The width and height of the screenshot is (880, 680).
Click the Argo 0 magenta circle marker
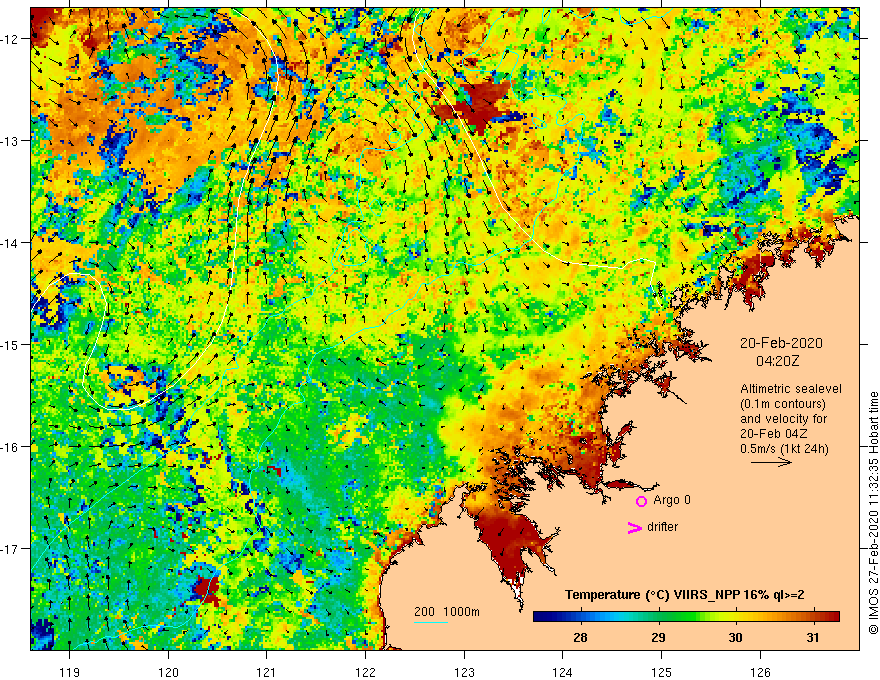[x=641, y=501]
